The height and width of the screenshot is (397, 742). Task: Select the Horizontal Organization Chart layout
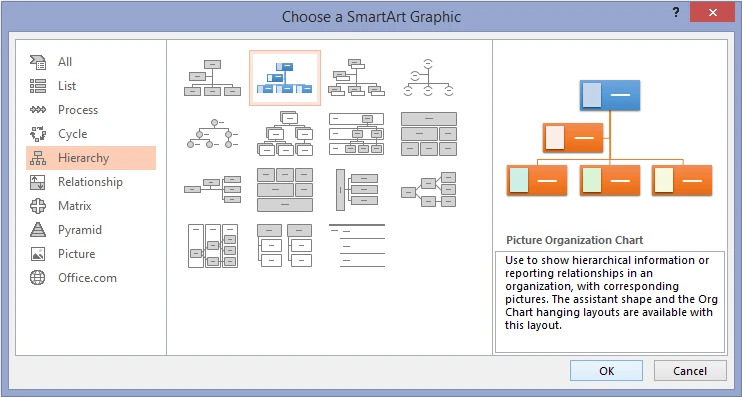[212, 189]
